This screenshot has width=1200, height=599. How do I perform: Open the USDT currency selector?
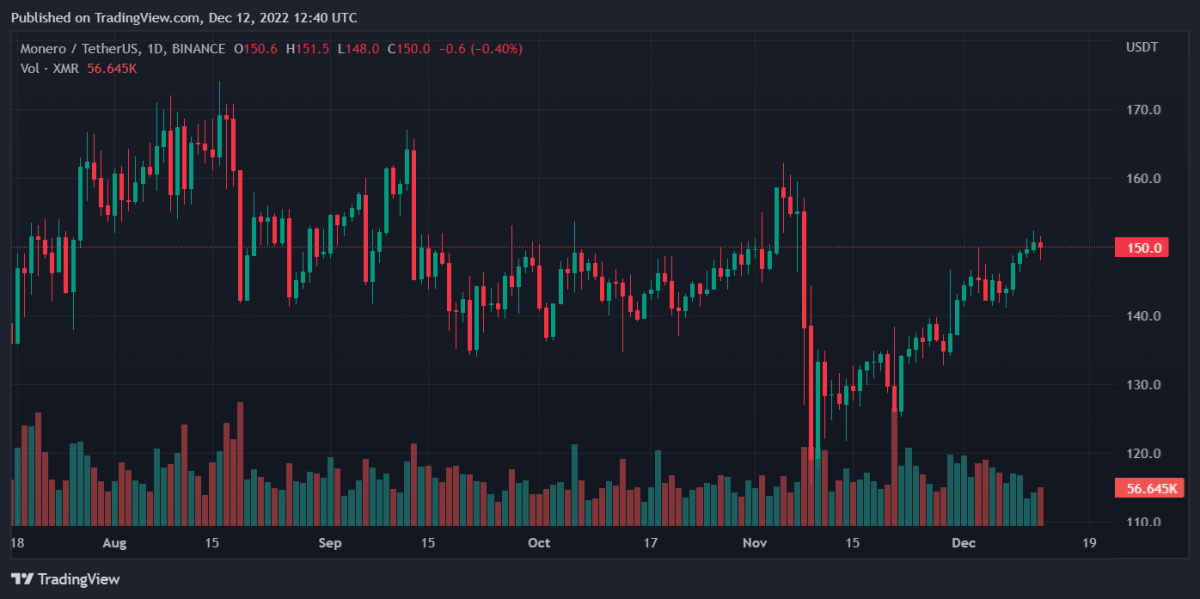point(1141,48)
